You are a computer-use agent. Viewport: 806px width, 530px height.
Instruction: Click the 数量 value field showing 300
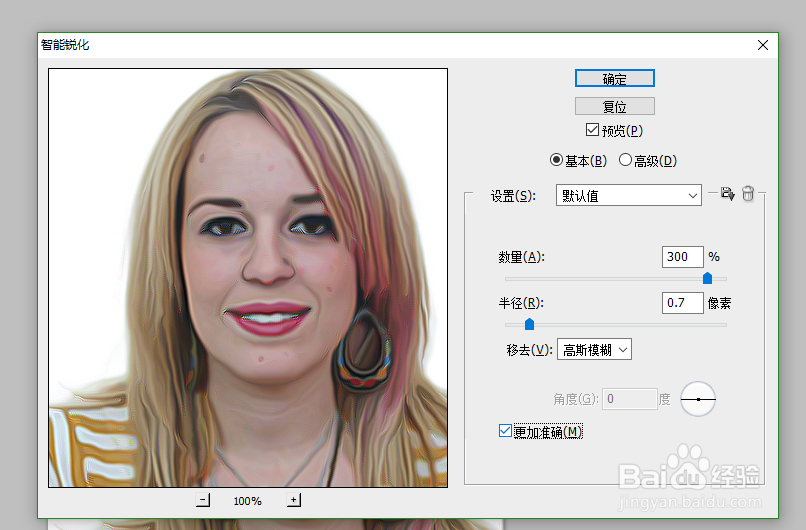pyautogui.click(x=683, y=257)
